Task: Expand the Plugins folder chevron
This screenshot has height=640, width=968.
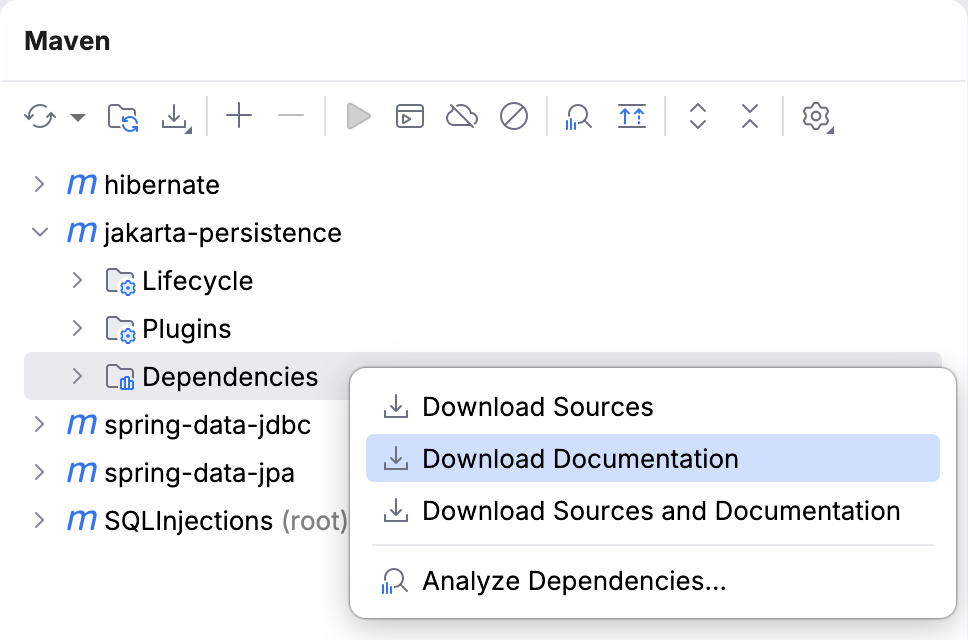Action: [77, 328]
